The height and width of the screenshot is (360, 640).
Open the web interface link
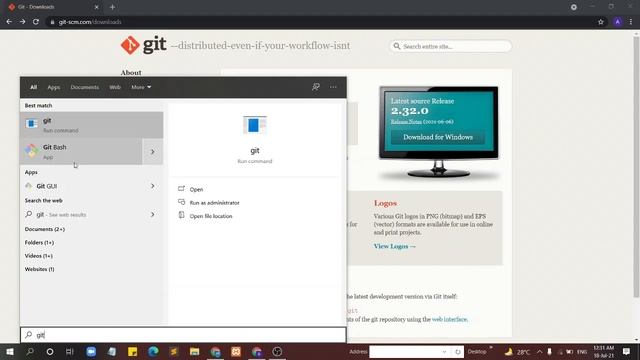tap(449, 319)
